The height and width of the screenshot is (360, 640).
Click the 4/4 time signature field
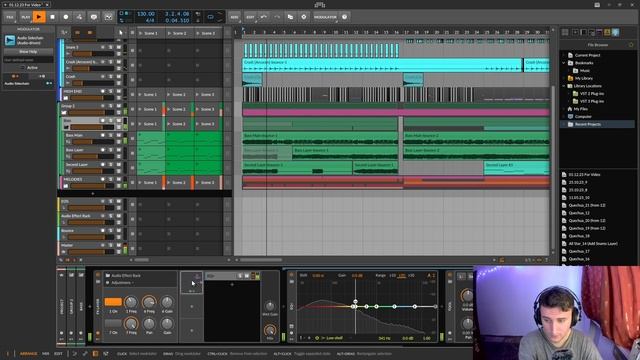pos(150,20)
